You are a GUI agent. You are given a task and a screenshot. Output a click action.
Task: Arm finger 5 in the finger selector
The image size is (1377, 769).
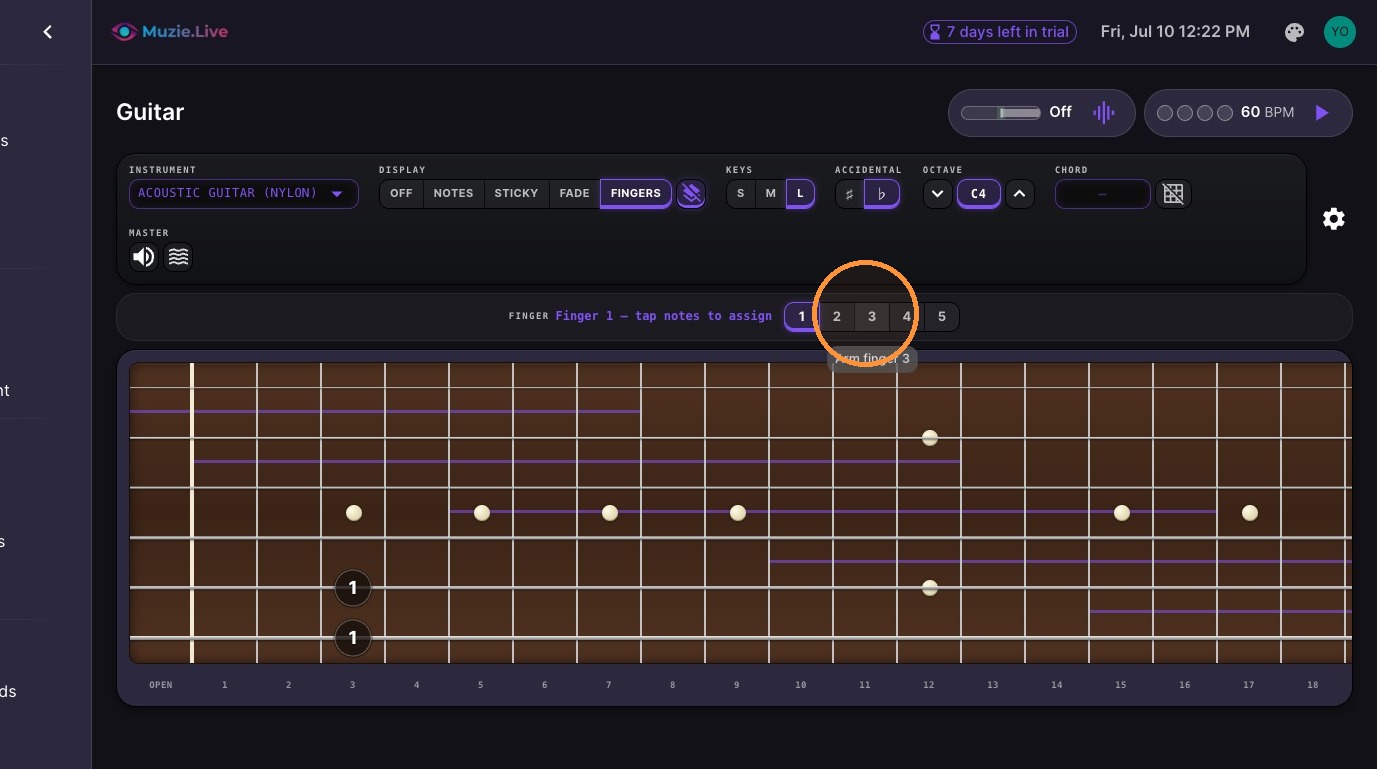point(942,317)
